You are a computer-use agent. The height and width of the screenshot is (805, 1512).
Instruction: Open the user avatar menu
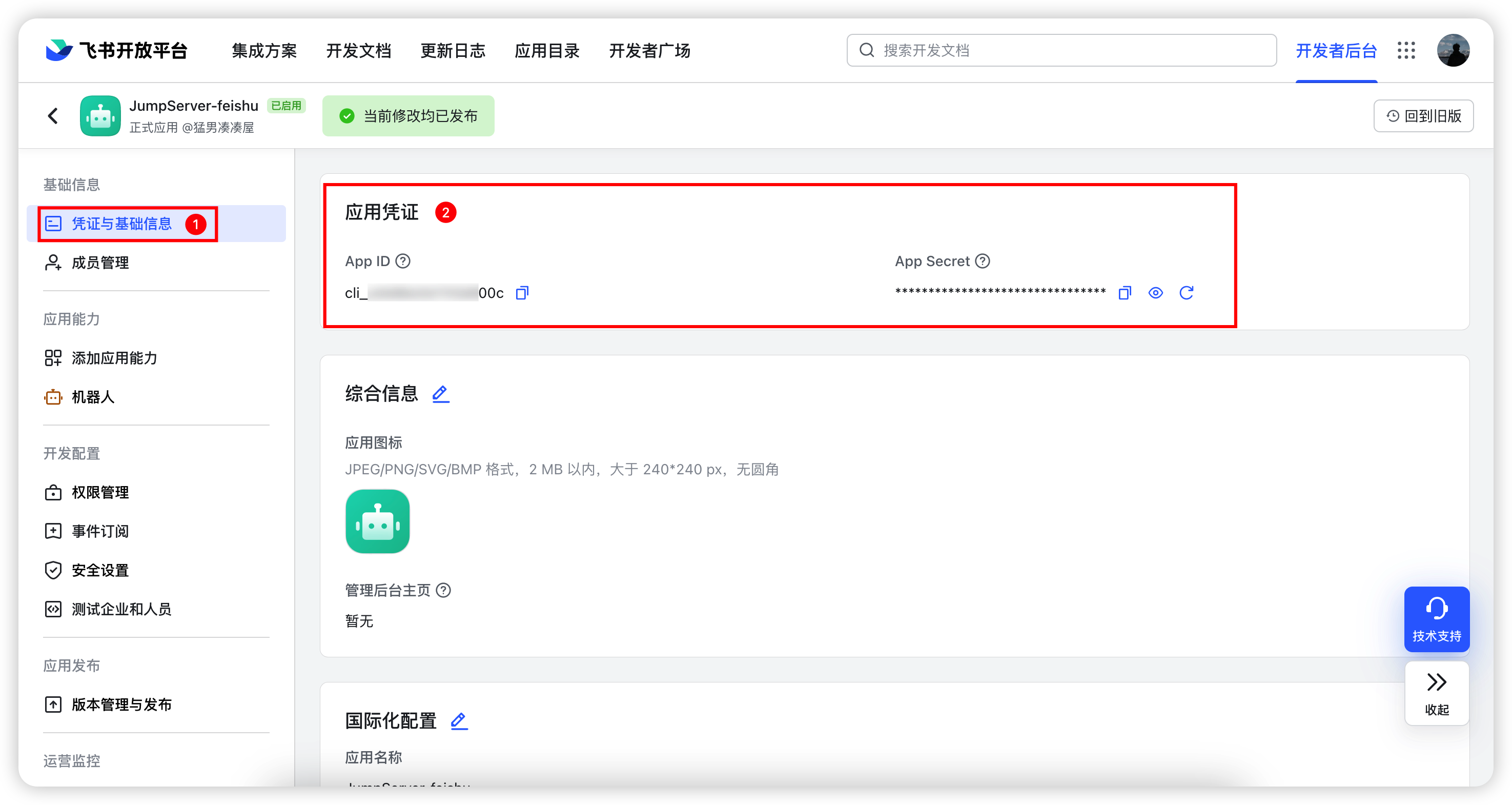pos(1453,50)
